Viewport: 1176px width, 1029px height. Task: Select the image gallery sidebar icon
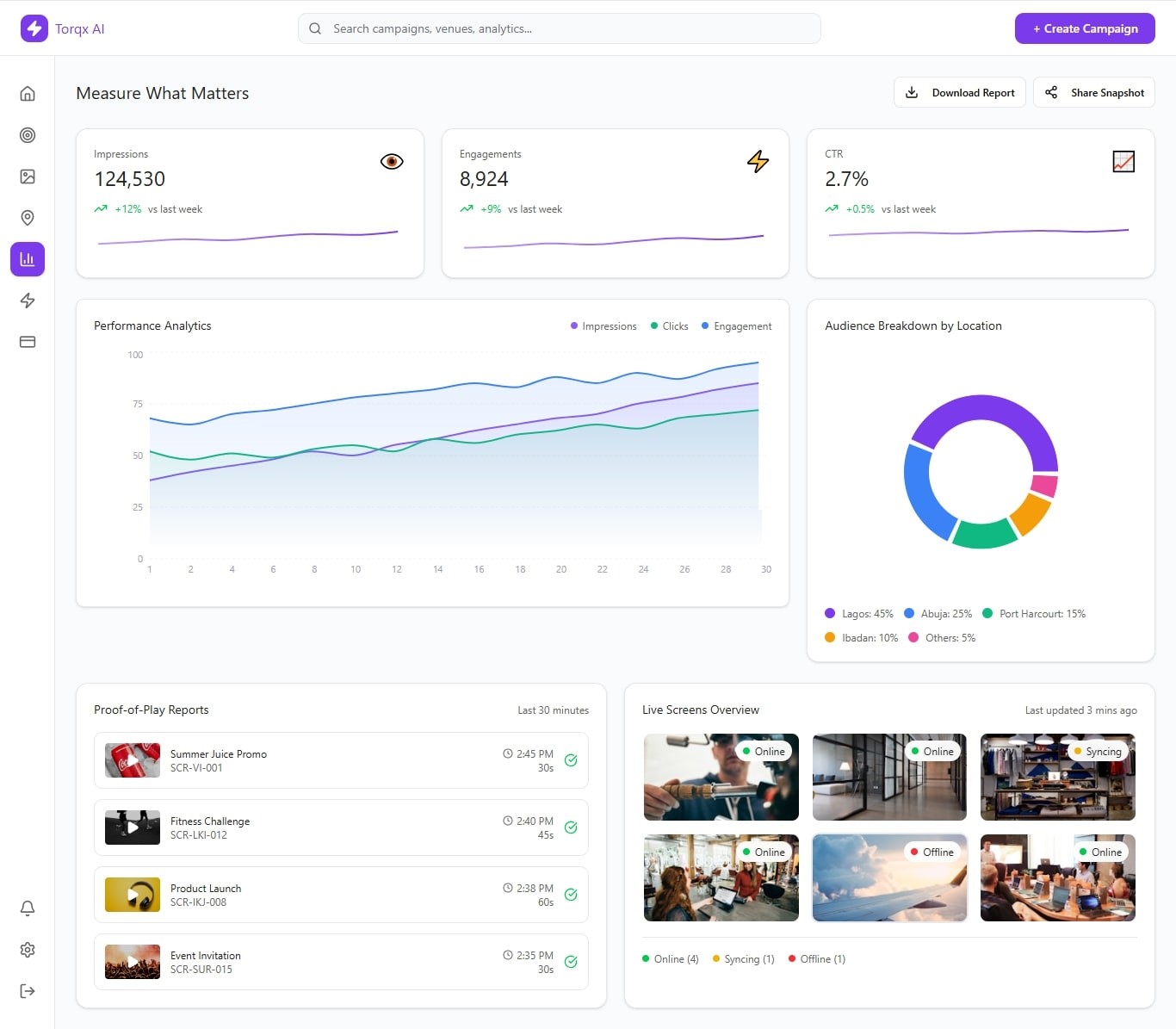[x=28, y=177]
